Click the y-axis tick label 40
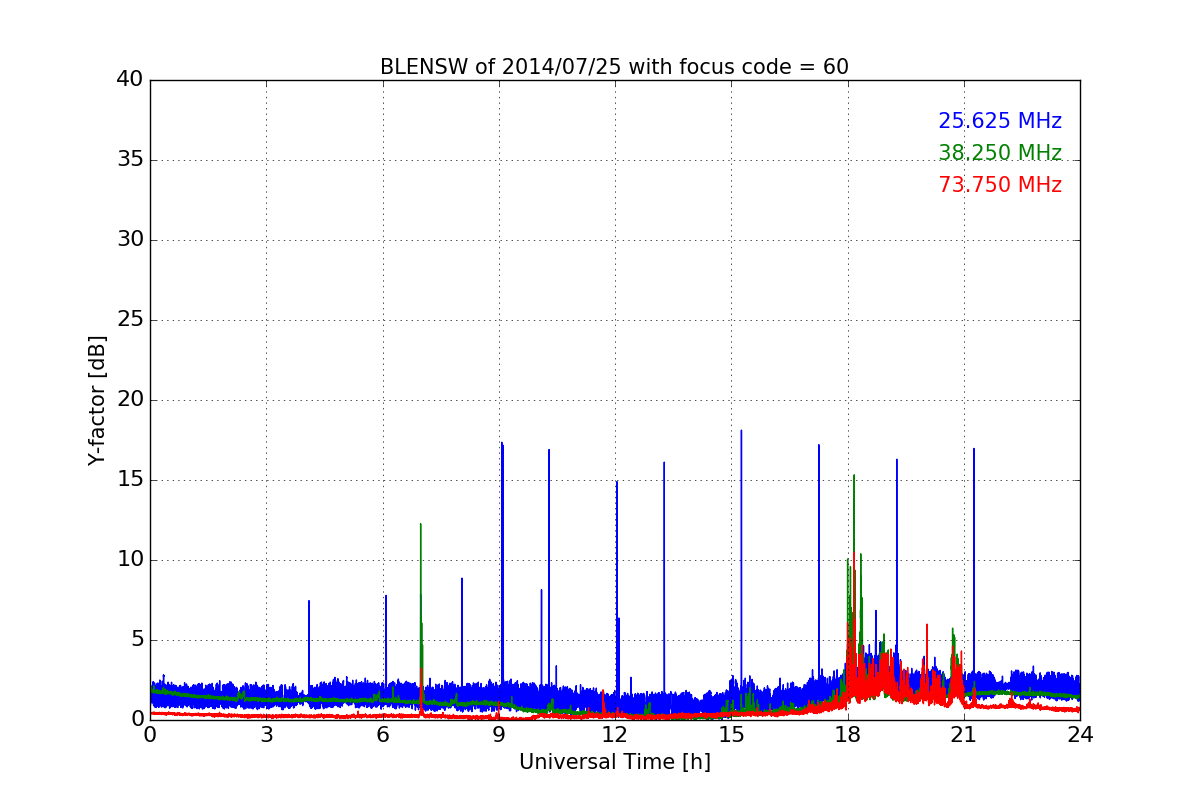1200x800 pixels. [x=129, y=80]
